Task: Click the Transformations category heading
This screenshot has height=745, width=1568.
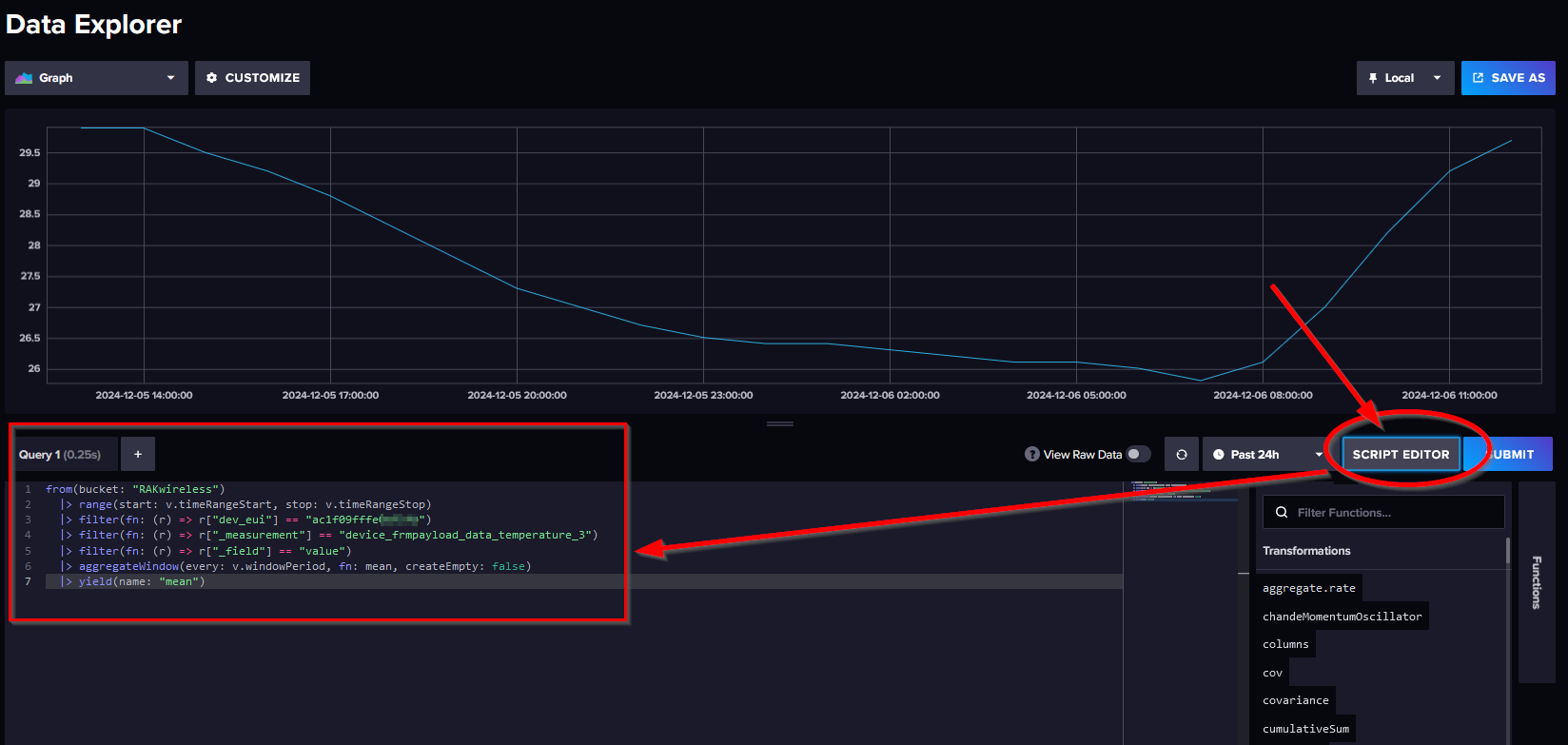Action: click(x=1306, y=551)
